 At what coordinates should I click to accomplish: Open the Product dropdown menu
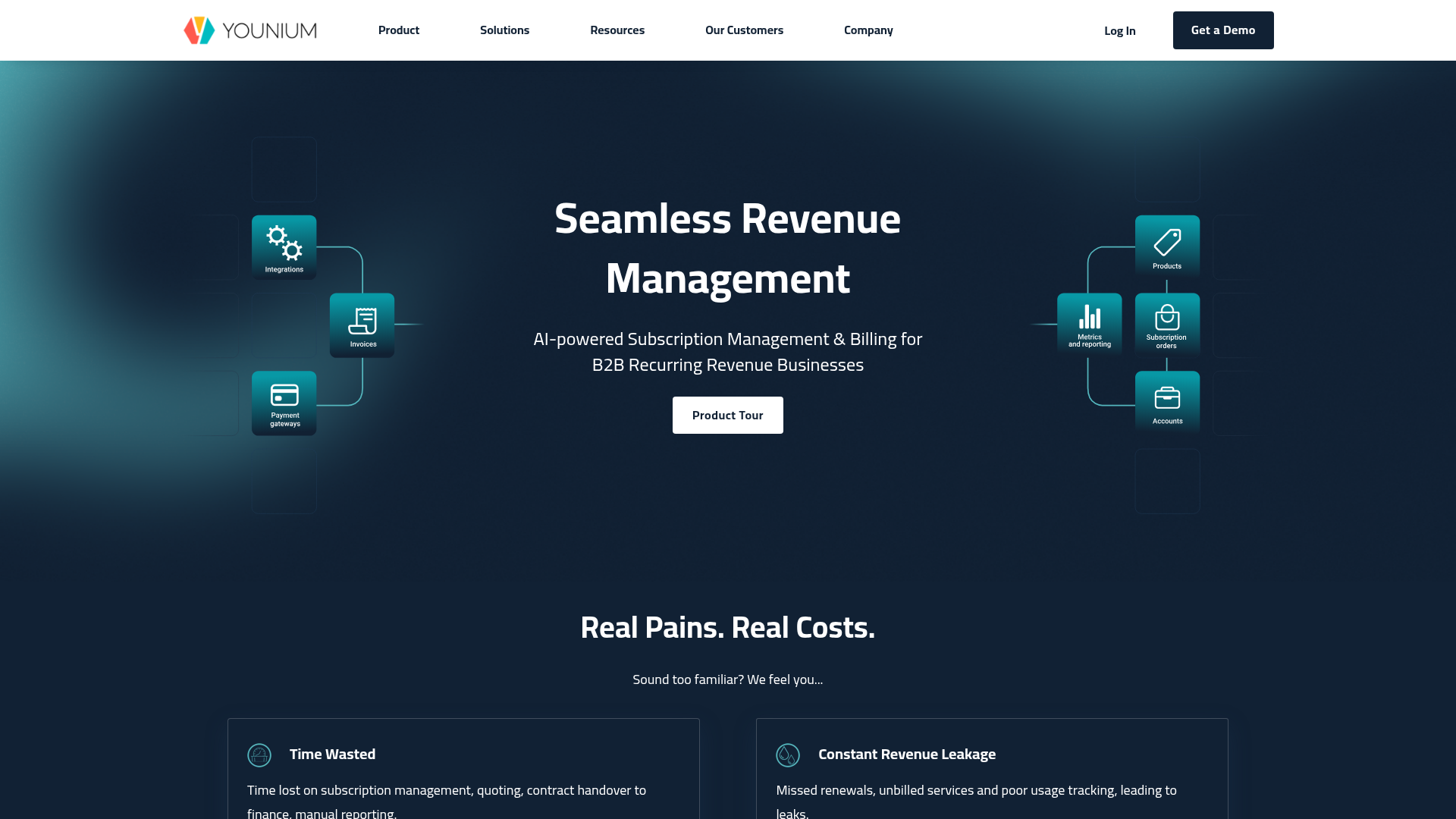click(398, 30)
